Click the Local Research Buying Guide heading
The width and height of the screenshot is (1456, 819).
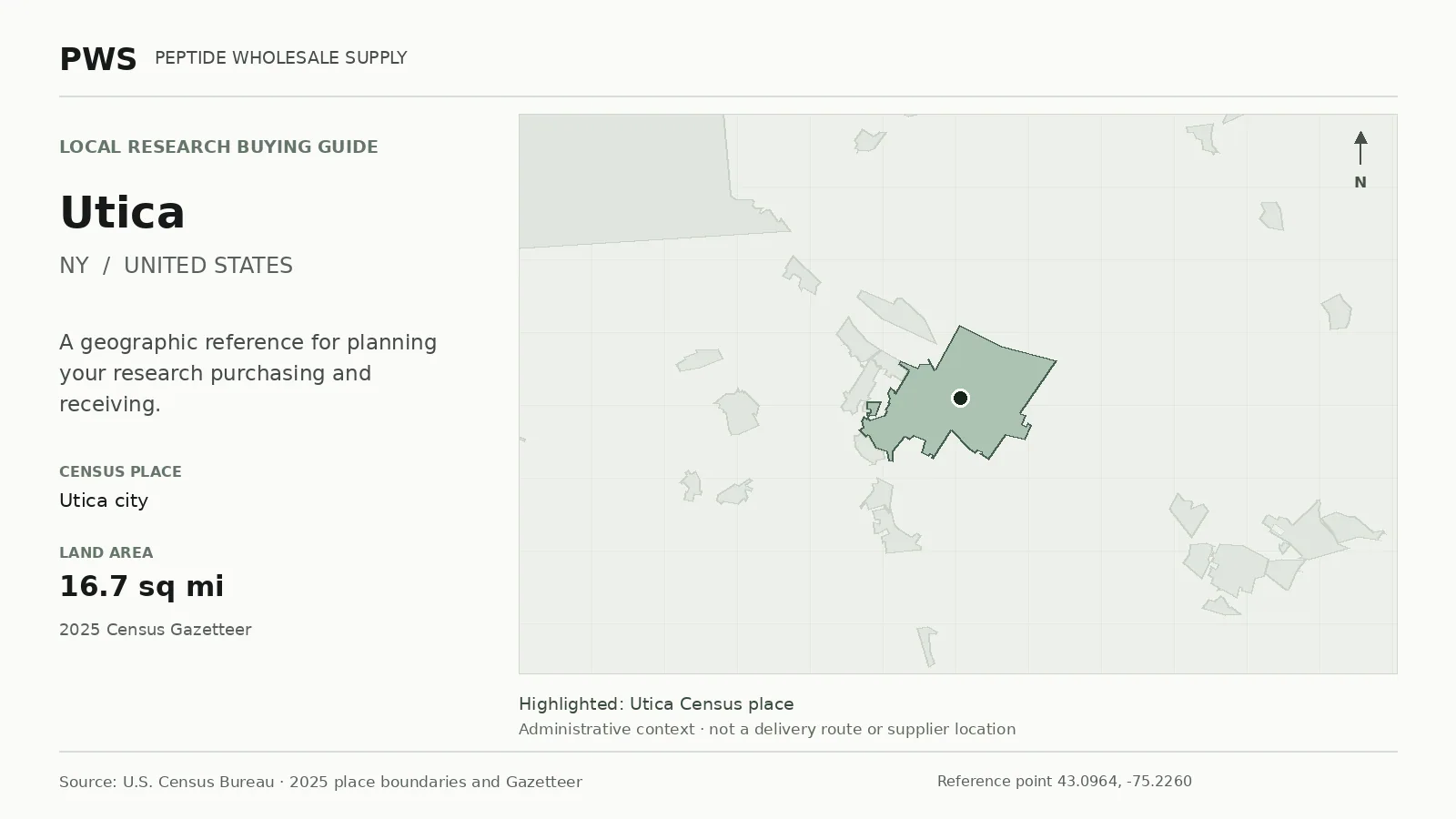click(218, 147)
